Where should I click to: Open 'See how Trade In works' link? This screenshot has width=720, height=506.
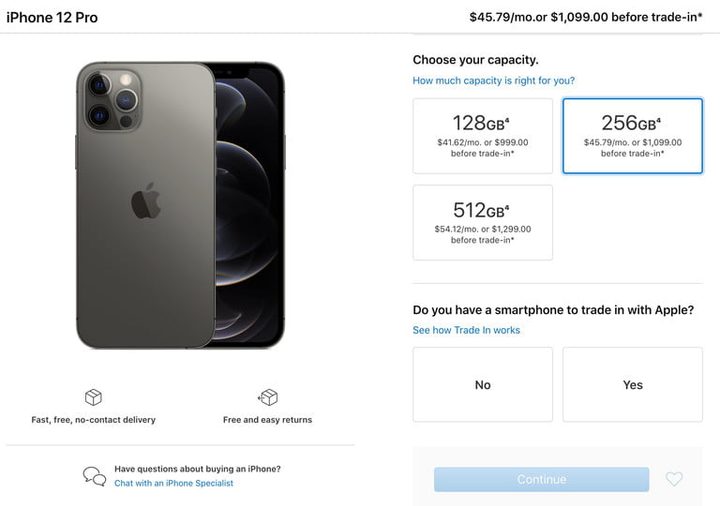tap(466, 330)
